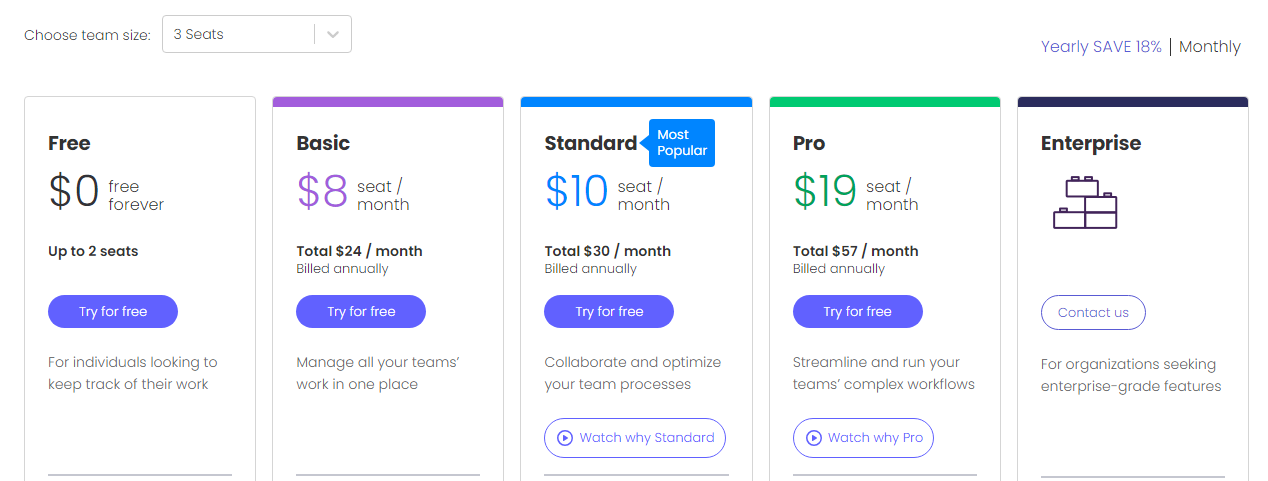
Task: Select the 3 Seats combo box
Action: coord(240,34)
